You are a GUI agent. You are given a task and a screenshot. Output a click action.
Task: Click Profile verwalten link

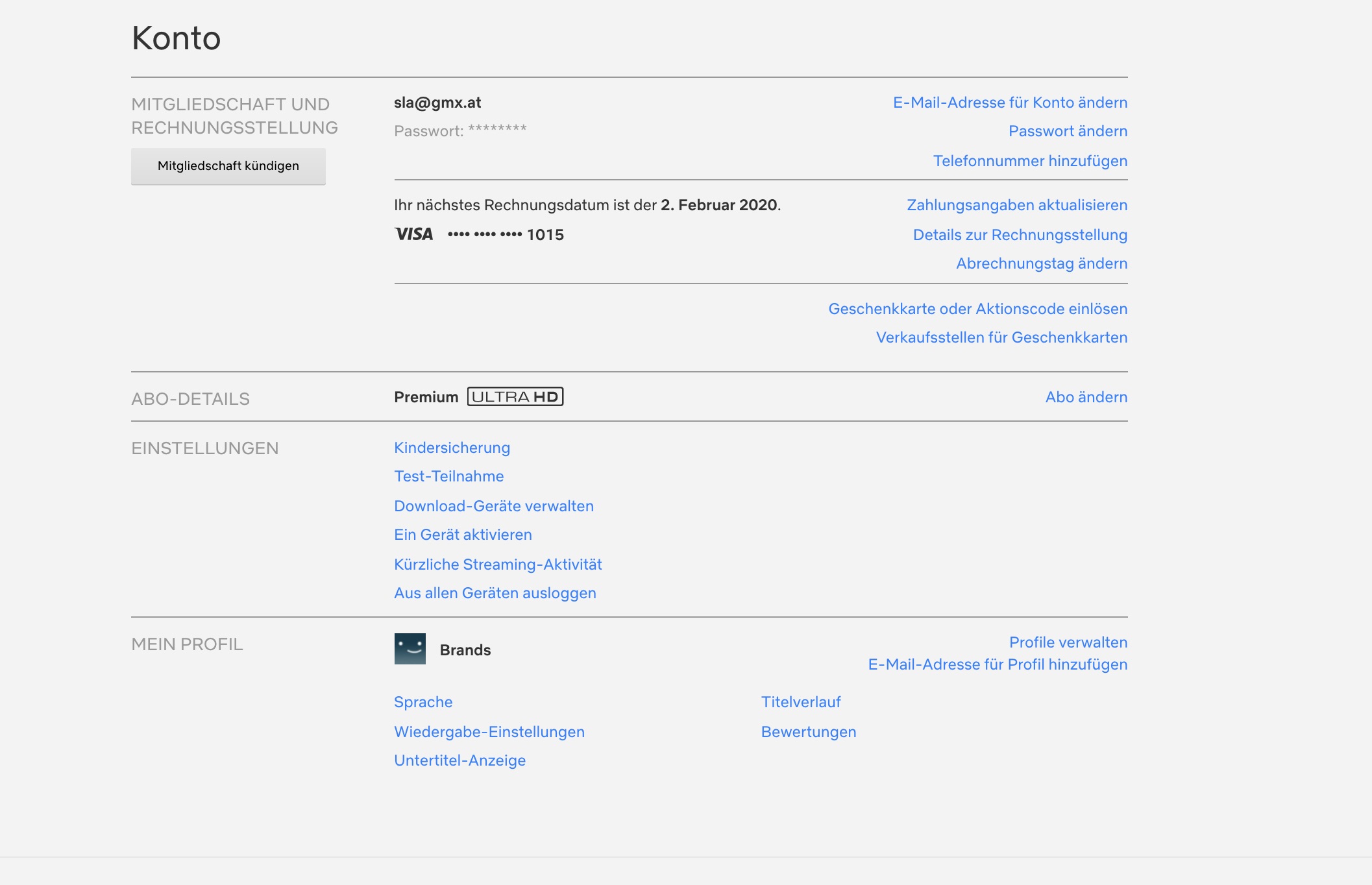[x=1068, y=642]
